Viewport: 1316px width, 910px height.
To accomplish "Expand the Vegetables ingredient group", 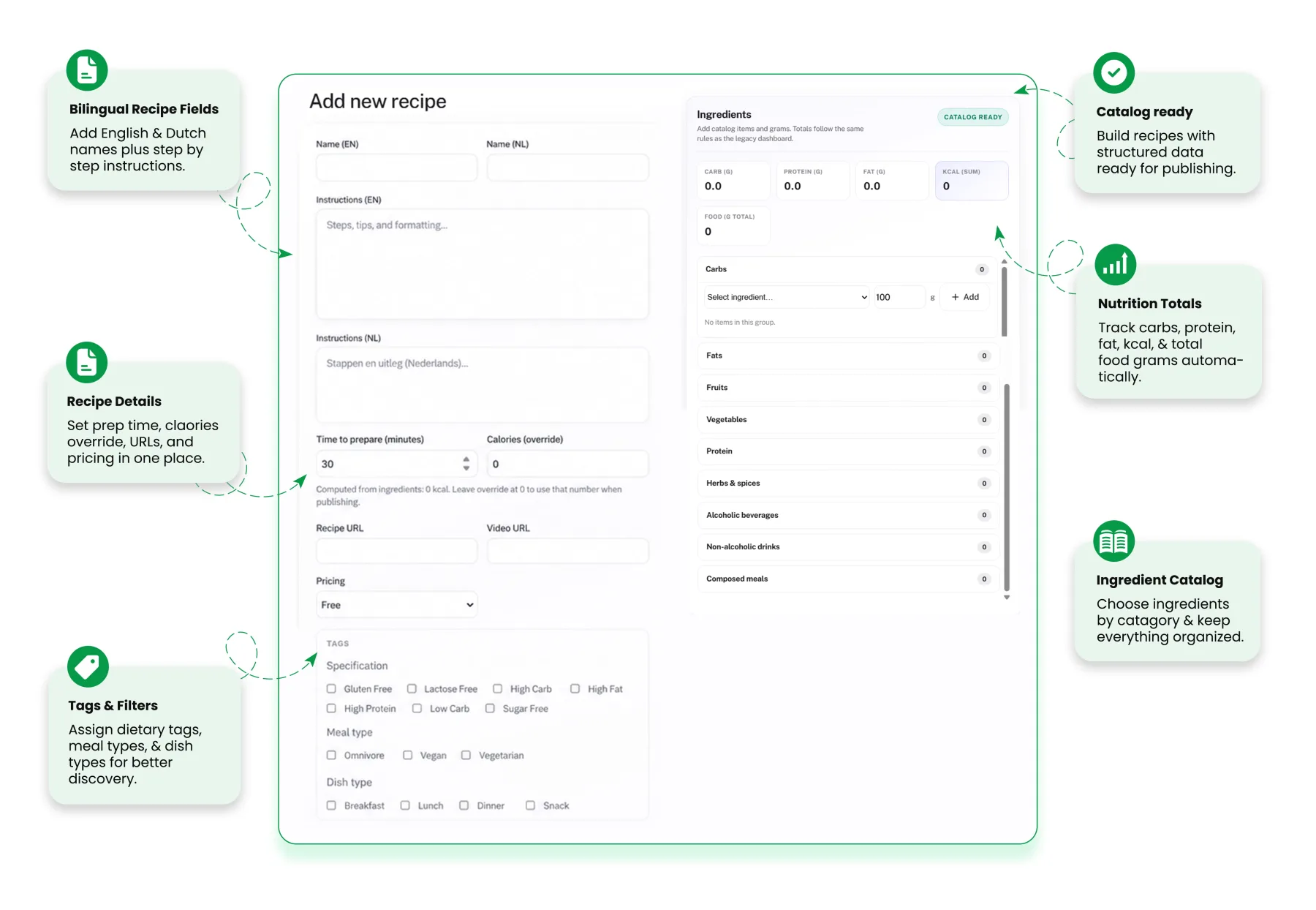I will (x=848, y=420).
